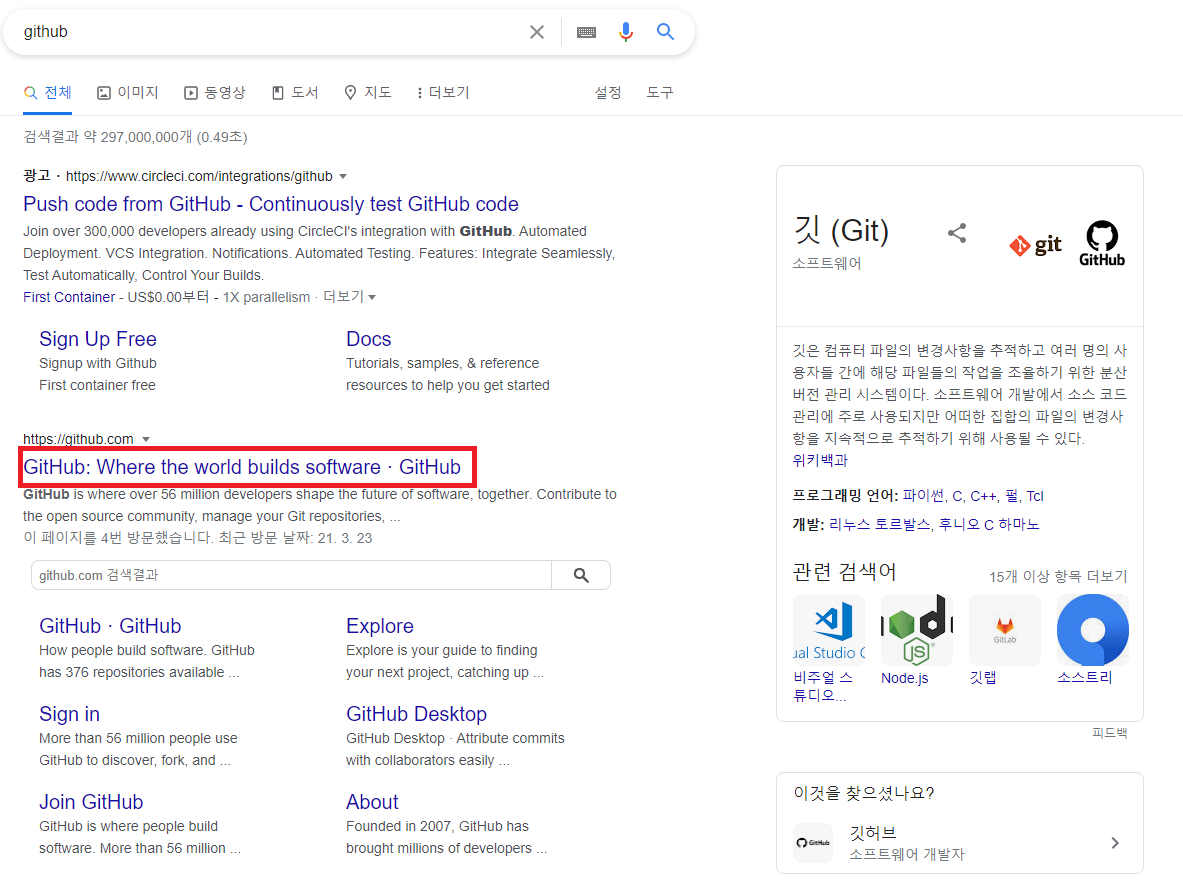Image resolution: width=1183 pixels, height=887 pixels.
Task: Open the Explore sitelink
Action: click(379, 626)
